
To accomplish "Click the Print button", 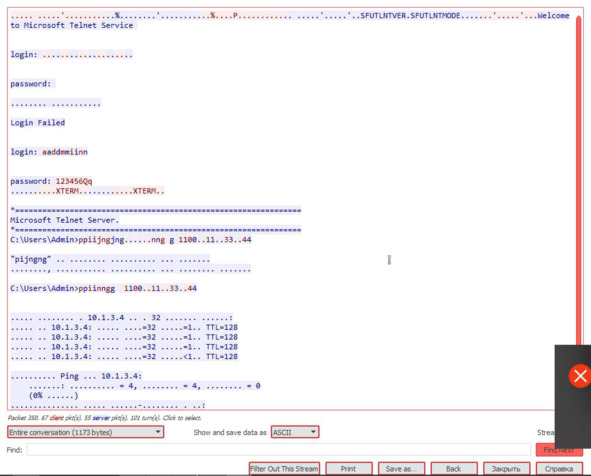I will coord(349,469).
